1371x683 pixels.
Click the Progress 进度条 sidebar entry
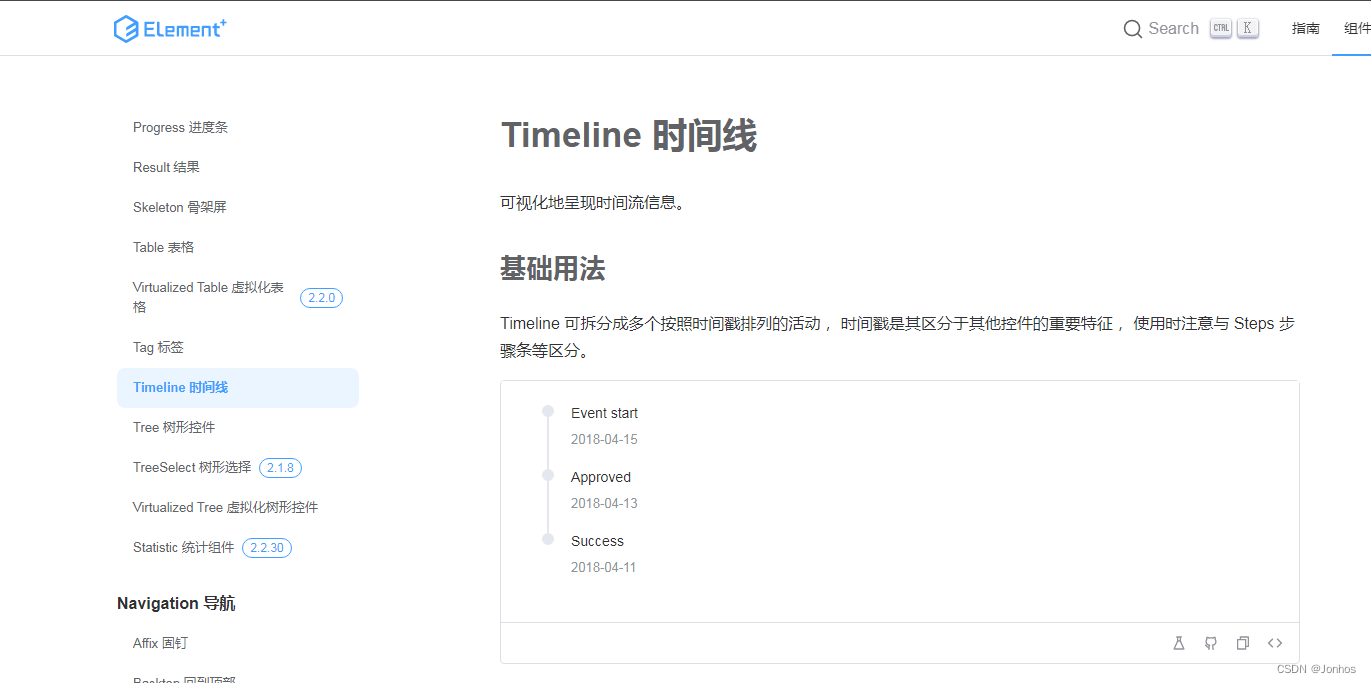(x=180, y=127)
